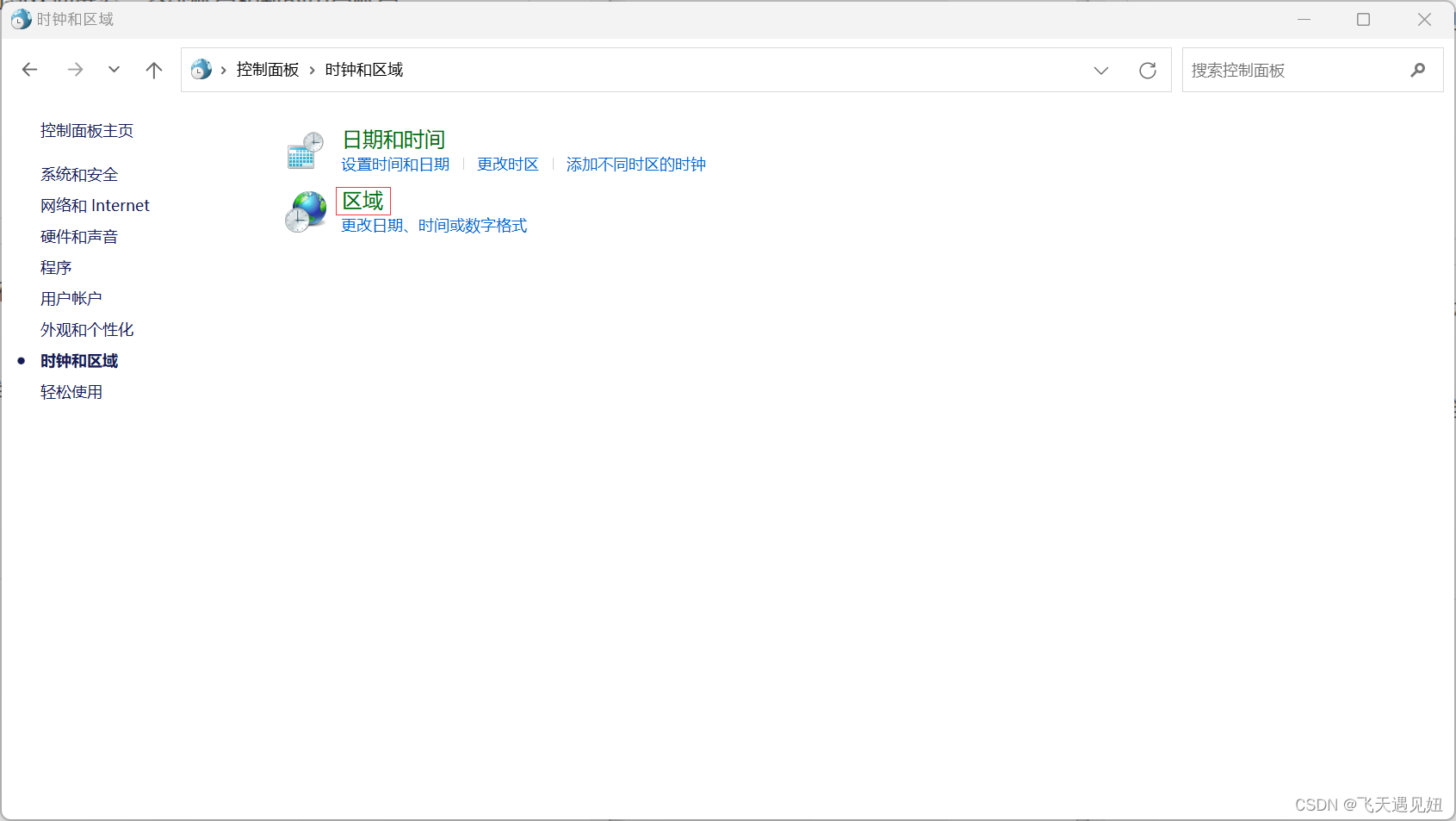Open 区域 heading
This screenshot has height=821, width=1456.
(363, 201)
